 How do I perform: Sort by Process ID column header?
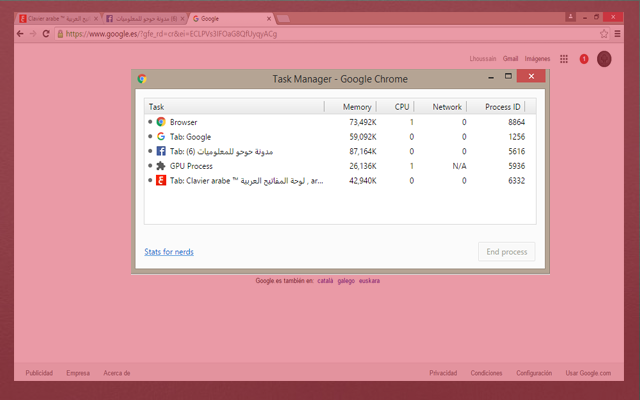tap(502, 107)
